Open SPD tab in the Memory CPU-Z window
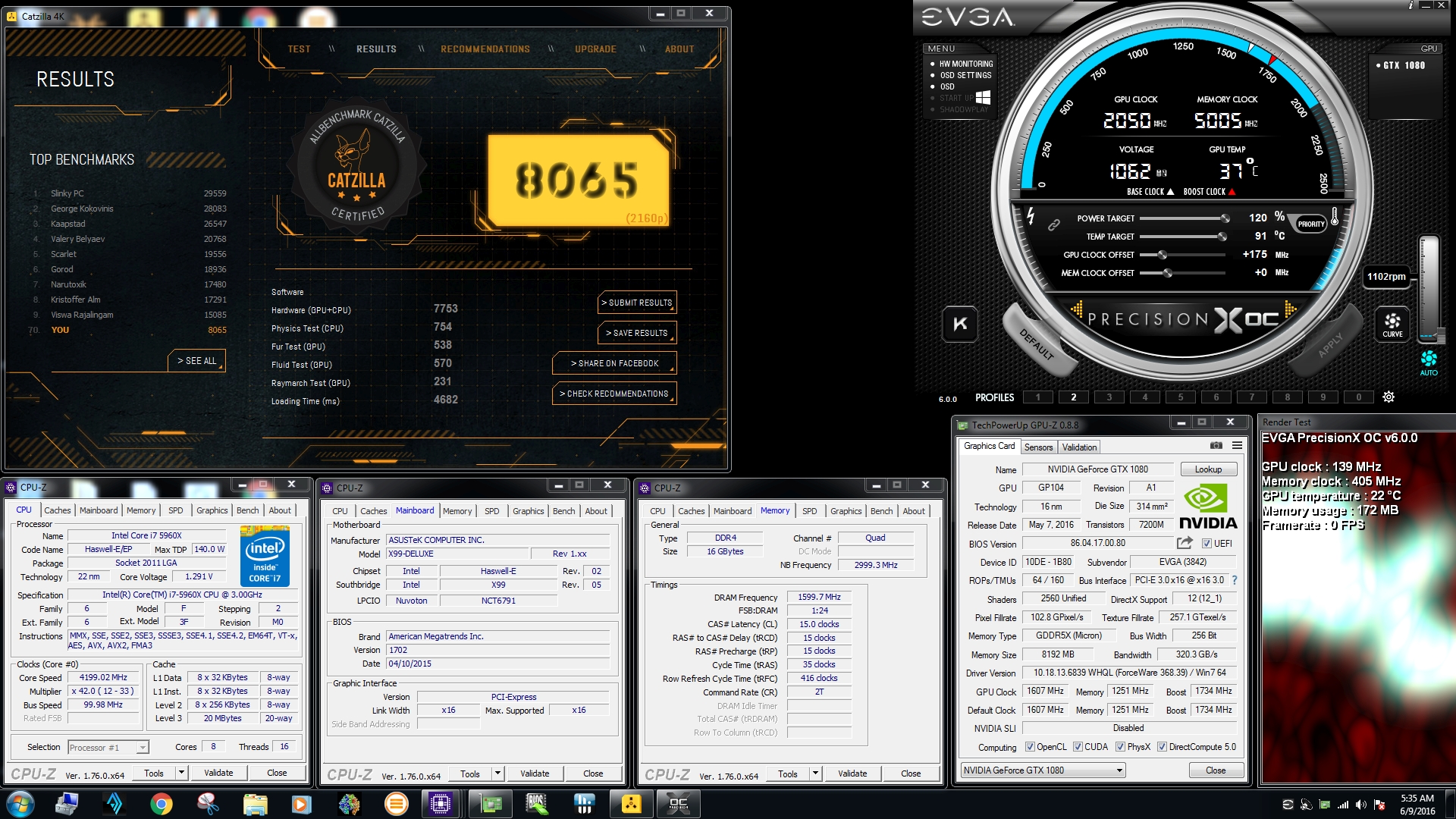The width and height of the screenshot is (1456, 819). click(809, 511)
